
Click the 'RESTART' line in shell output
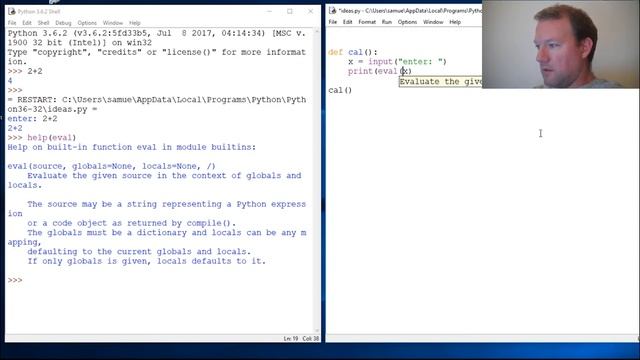tap(157, 104)
